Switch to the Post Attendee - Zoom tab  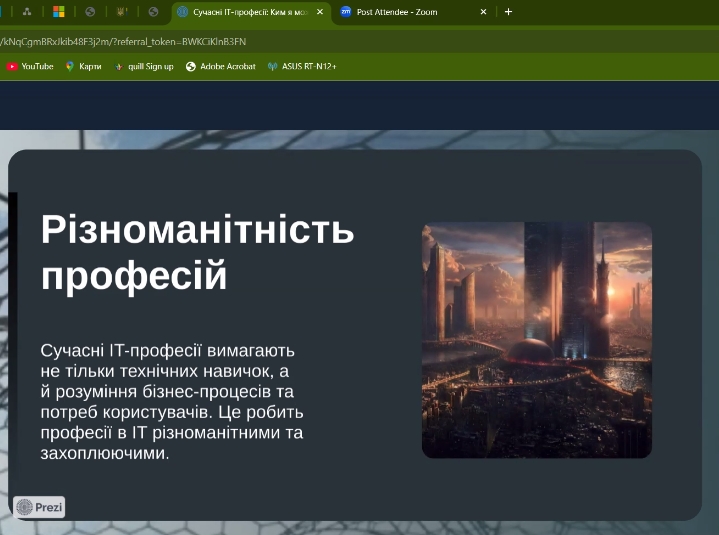coord(405,12)
